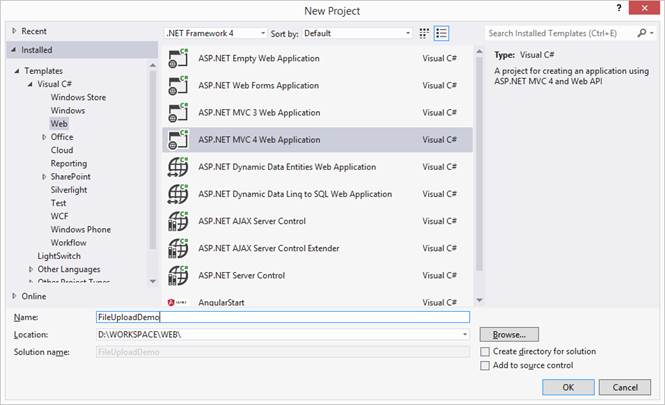Switch to medium icons list view
Viewport: 665px width, 405px height.
coord(442,33)
